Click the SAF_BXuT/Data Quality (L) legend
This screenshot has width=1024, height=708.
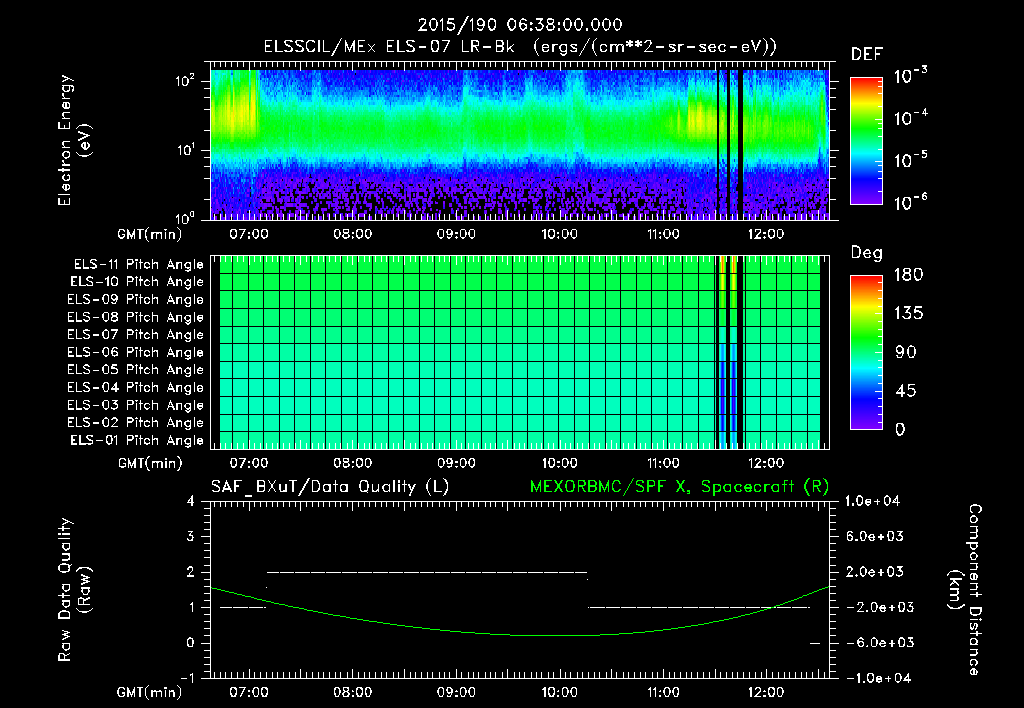click(x=330, y=487)
